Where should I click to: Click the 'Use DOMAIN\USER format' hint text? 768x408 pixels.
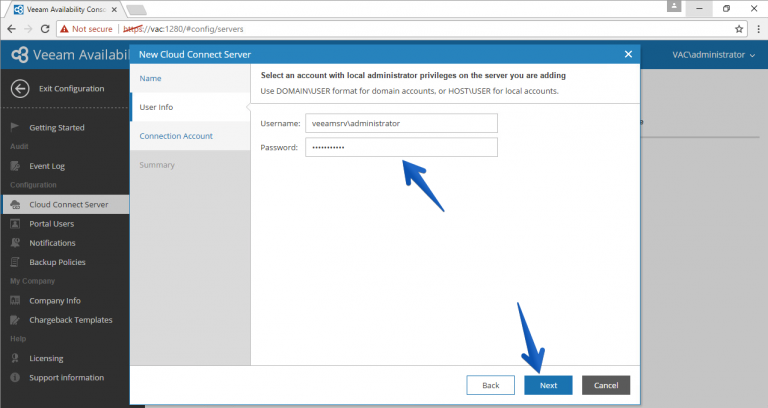(x=409, y=91)
